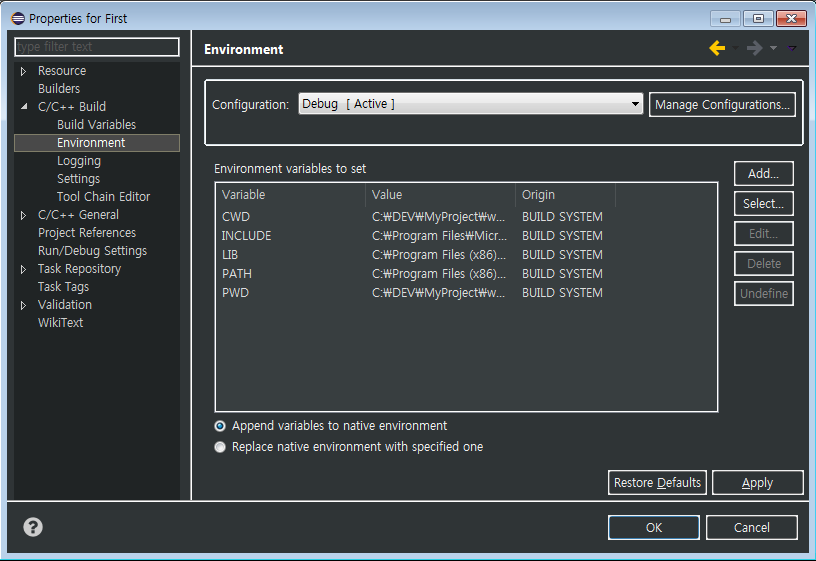Select the Environment tree item
The height and width of the screenshot is (561, 816).
(x=97, y=143)
